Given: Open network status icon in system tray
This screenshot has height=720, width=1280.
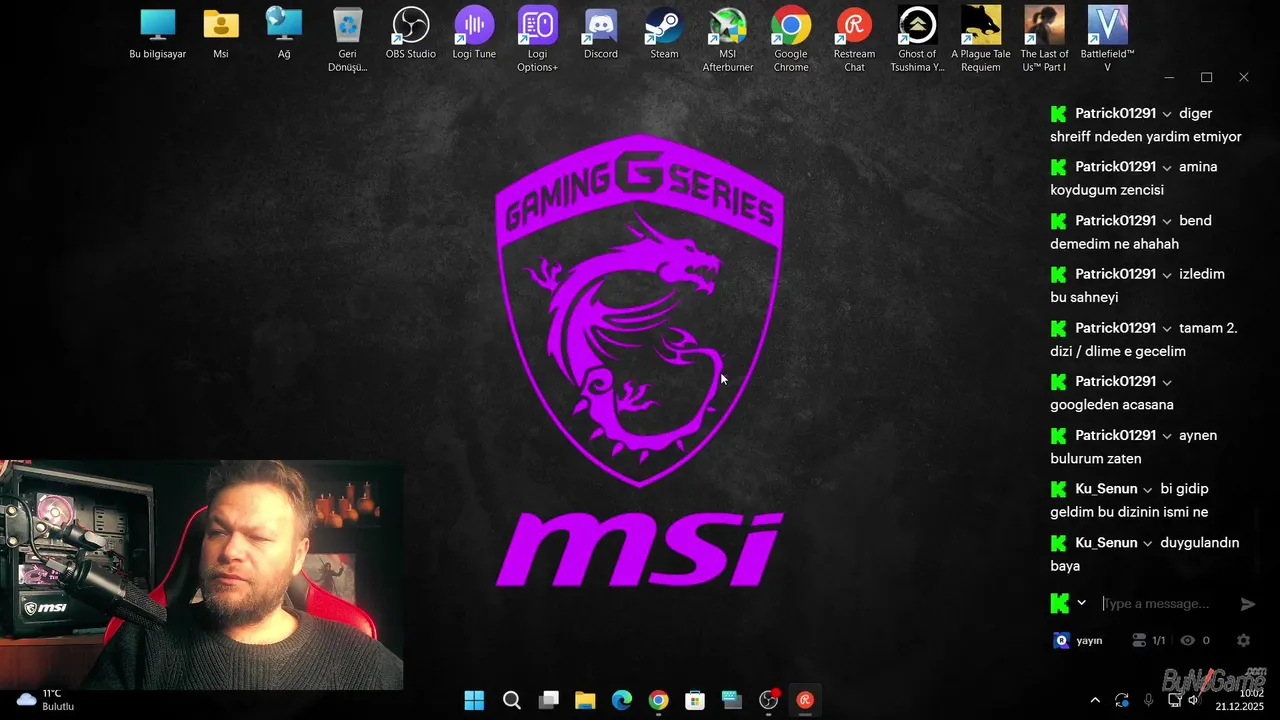Looking at the screenshot, I should [1175, 700].
